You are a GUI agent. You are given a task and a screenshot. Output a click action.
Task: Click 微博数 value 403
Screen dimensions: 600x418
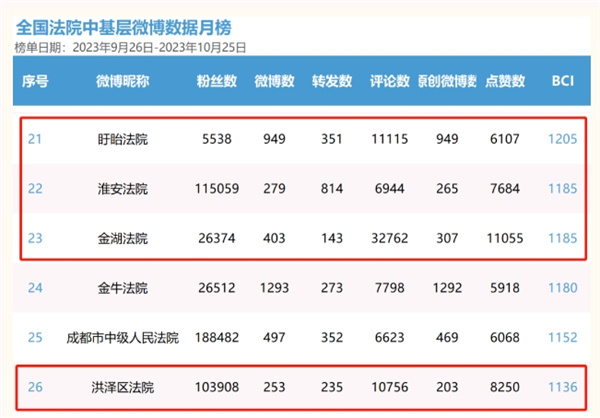274,238
